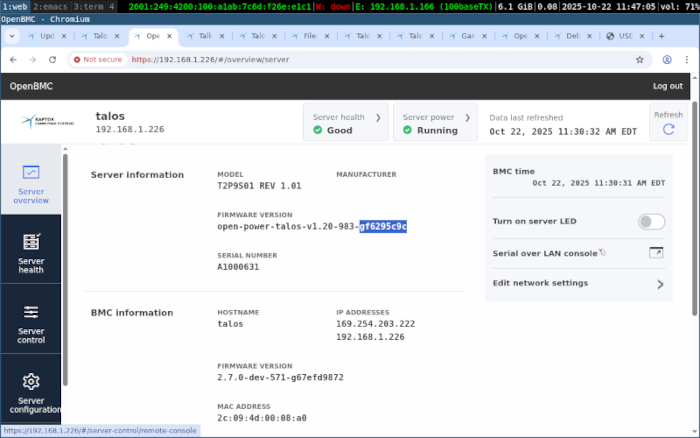The width and height of the screenshot is (700, 438).
Task: Open the Server health sidebar section
Action: (31, 242)
